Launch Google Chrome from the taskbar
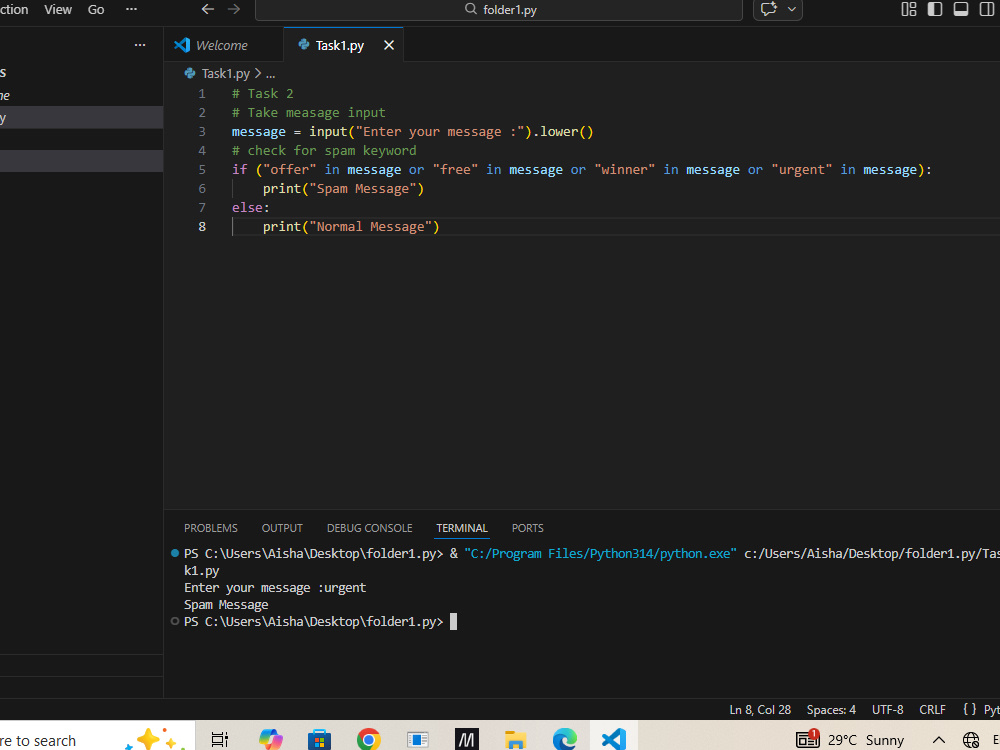 pyautogui.click(x=368, y=739)
